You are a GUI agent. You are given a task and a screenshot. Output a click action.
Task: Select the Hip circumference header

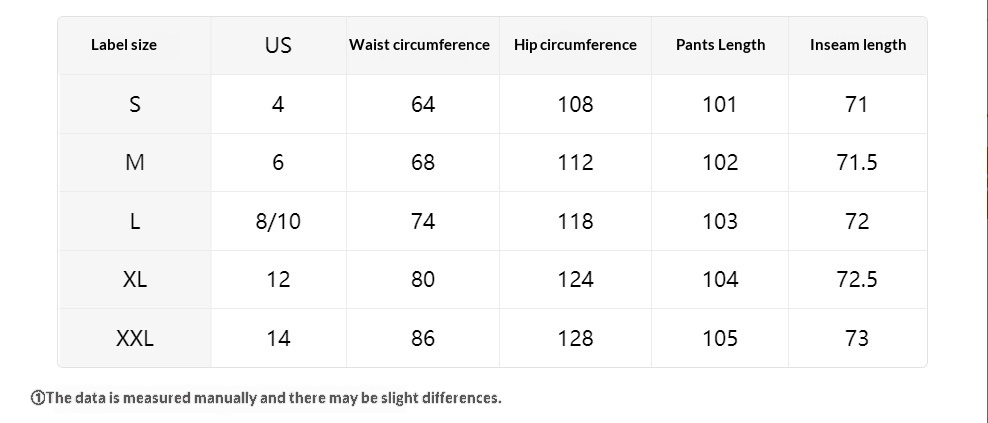[575, 45]
